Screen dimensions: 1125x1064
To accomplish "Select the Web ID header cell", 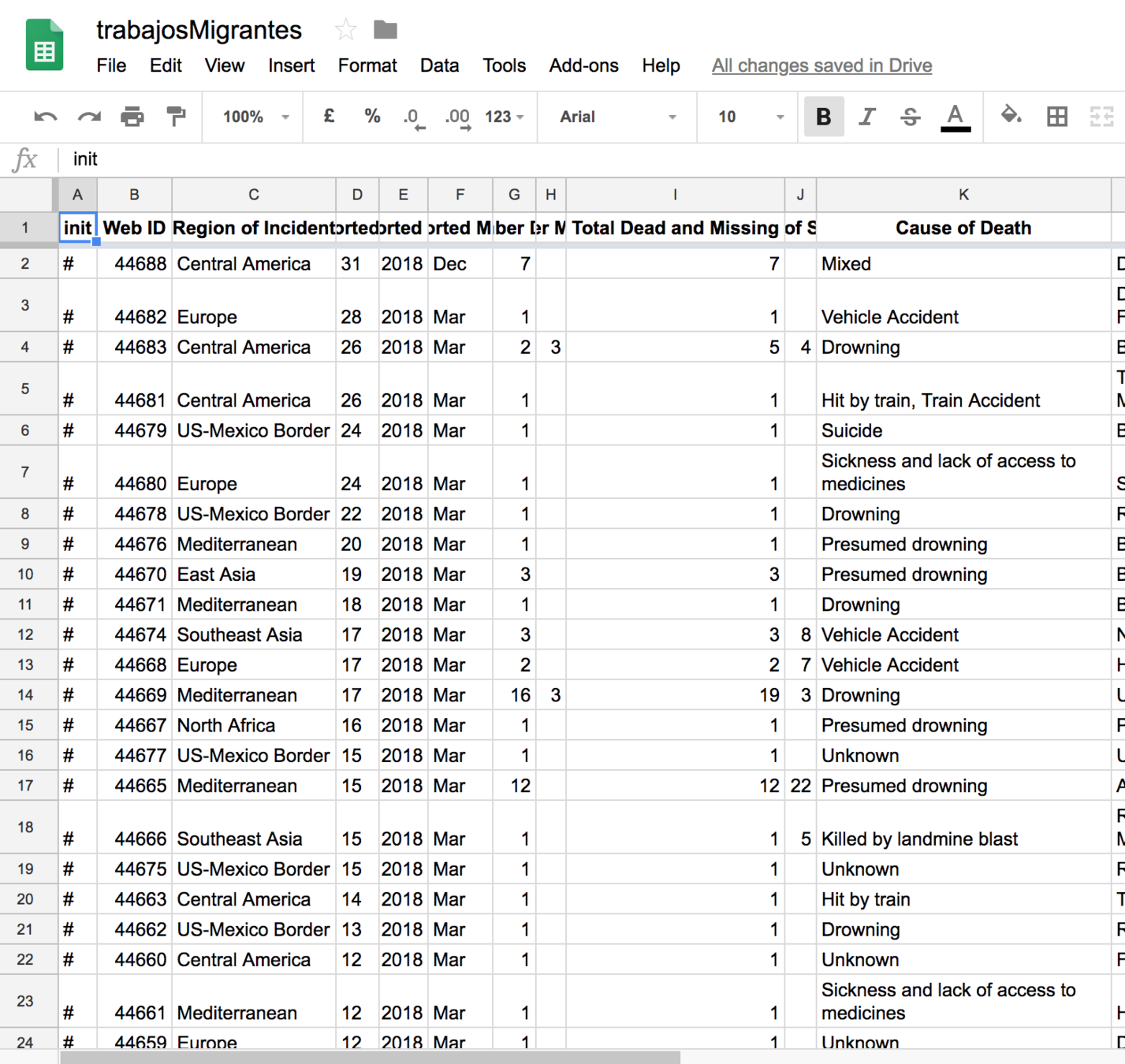I will [x=134, y=228].
